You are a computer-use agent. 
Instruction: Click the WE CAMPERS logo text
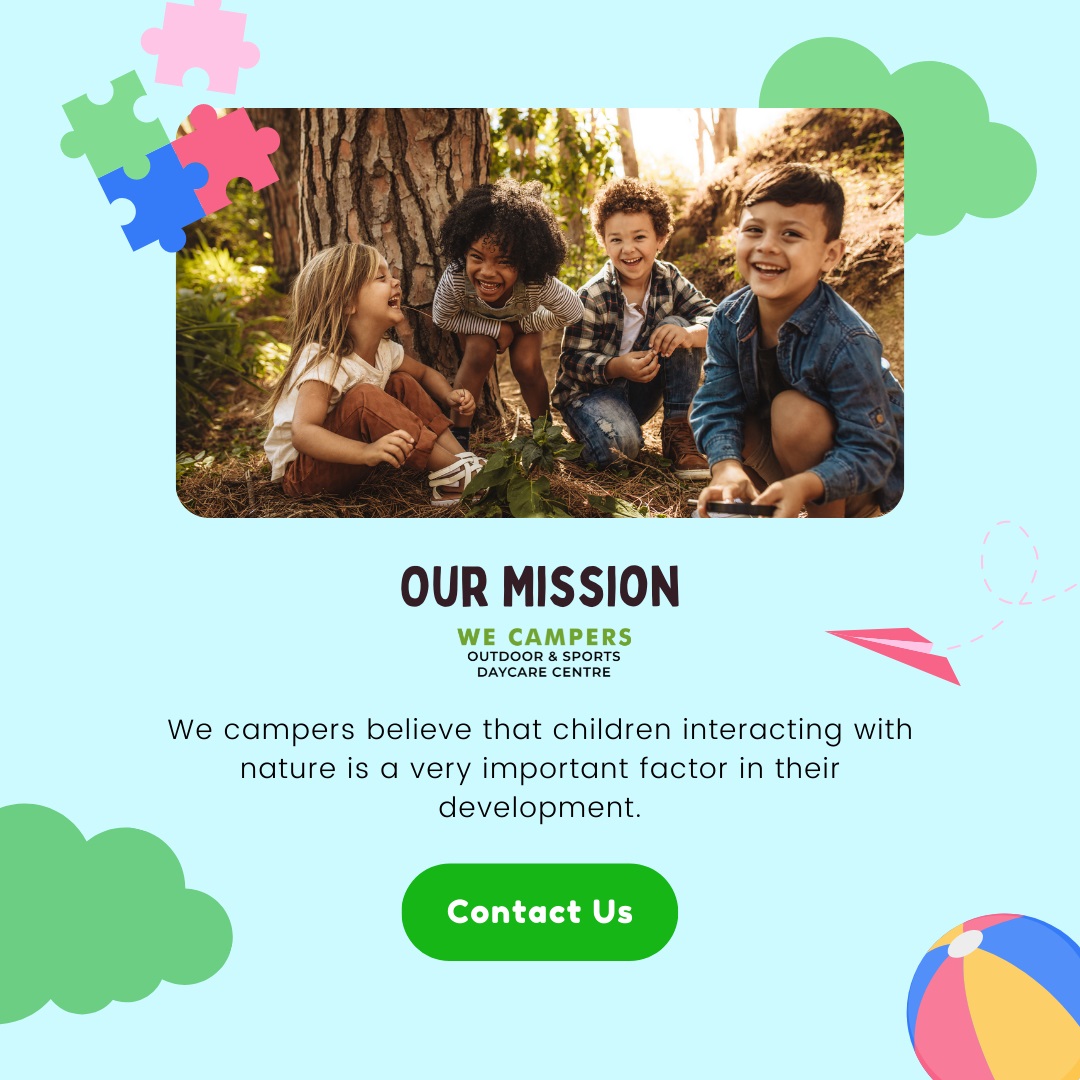[x=544, y=636]
